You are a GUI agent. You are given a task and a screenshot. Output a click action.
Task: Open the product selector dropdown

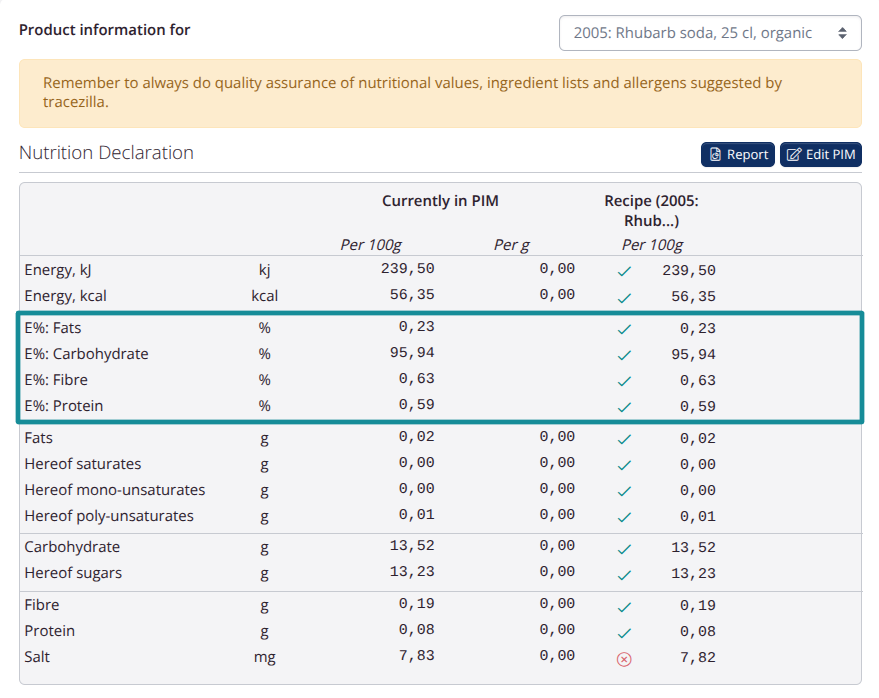pos(709,33)
